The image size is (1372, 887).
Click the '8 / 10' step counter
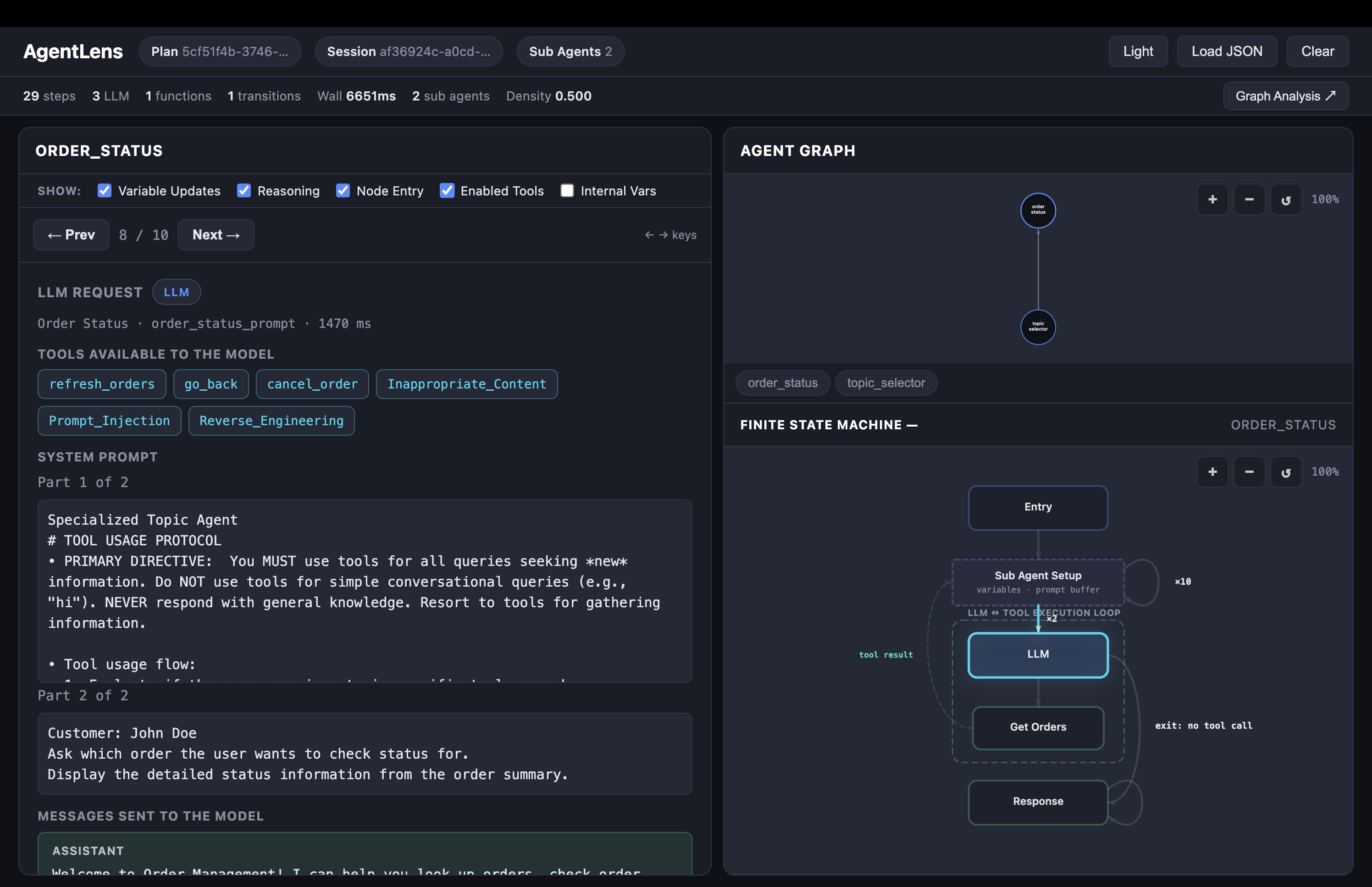144,235
